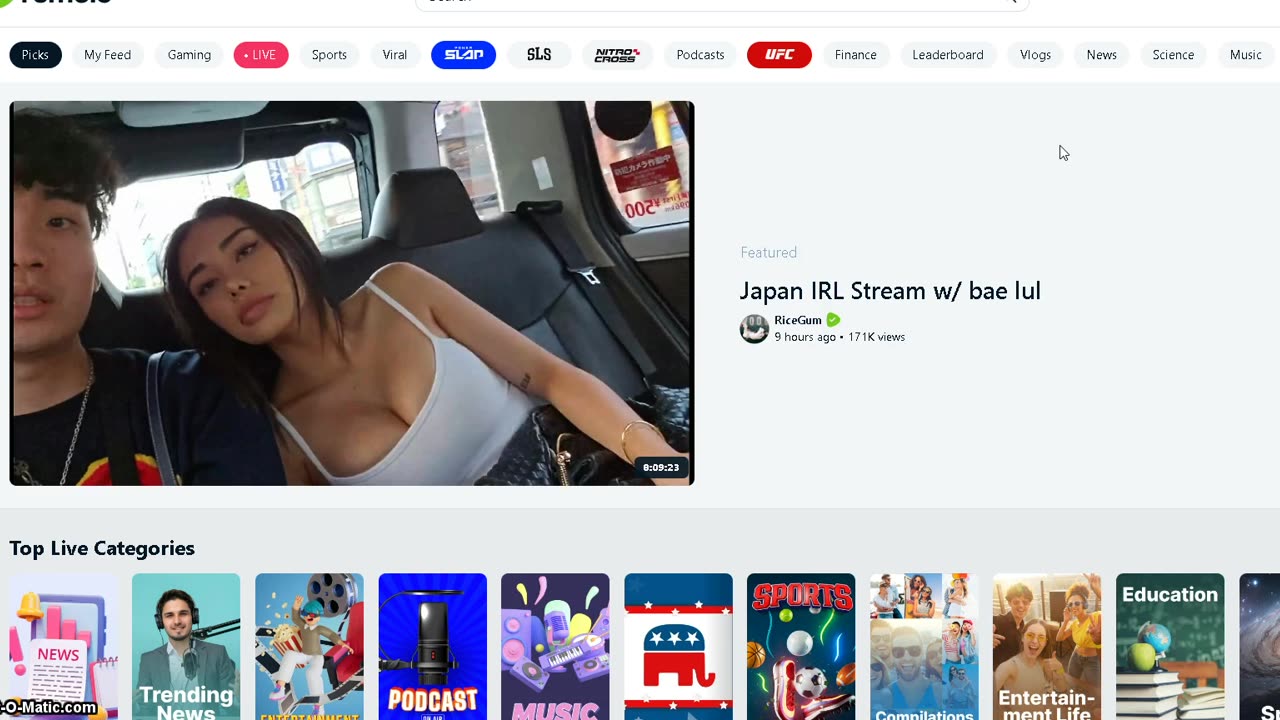Click the UFC logo chip
This screenshot has height=720, width=1280.
coord(779,55)
